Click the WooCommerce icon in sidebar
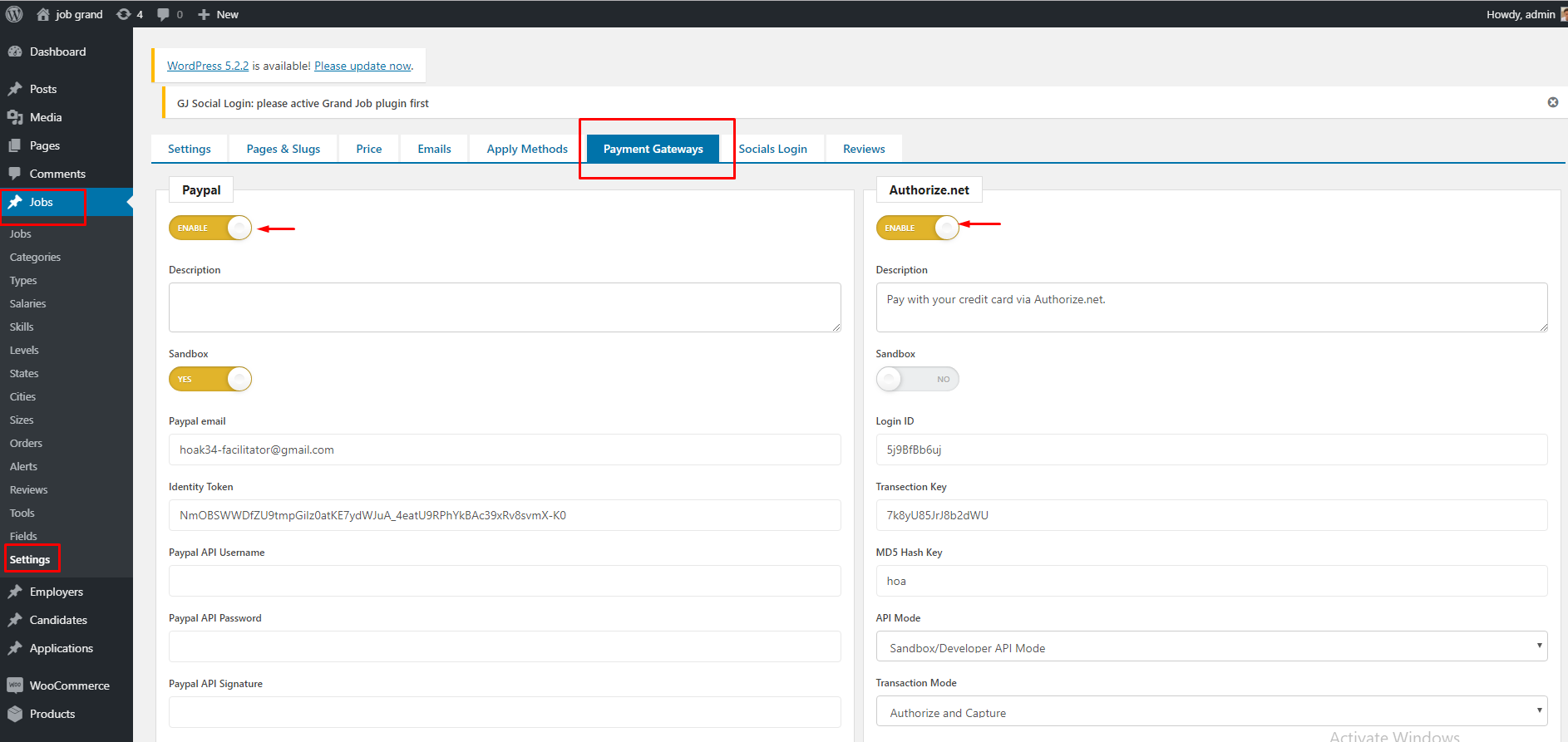This screenshot has height=742, width=1568. 15,685
